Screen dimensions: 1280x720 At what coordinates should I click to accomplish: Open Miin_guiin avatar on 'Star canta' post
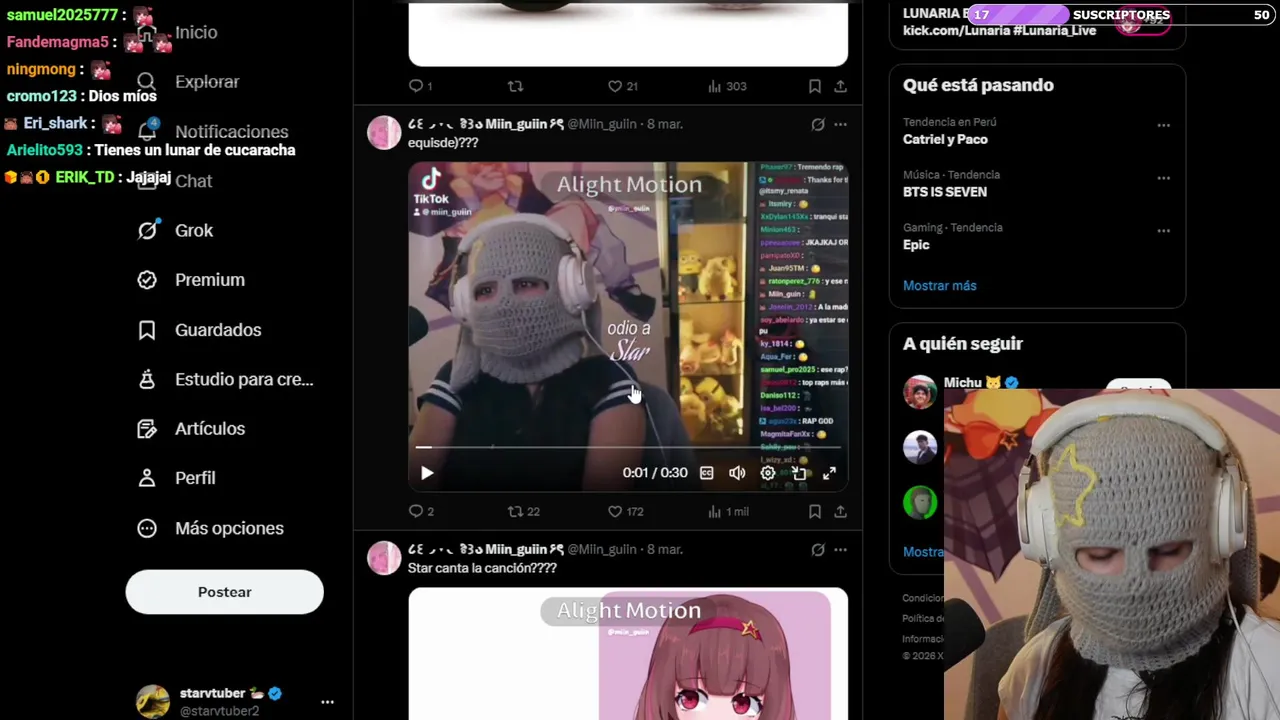point(384,558)
